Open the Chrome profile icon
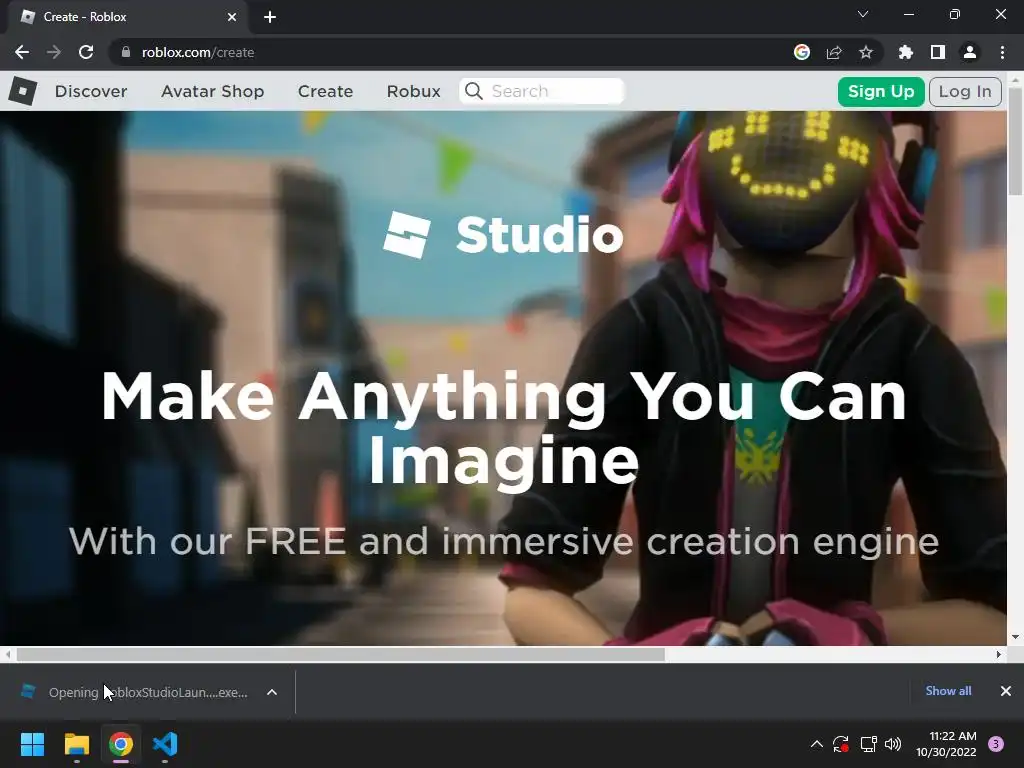 (970, 52)
